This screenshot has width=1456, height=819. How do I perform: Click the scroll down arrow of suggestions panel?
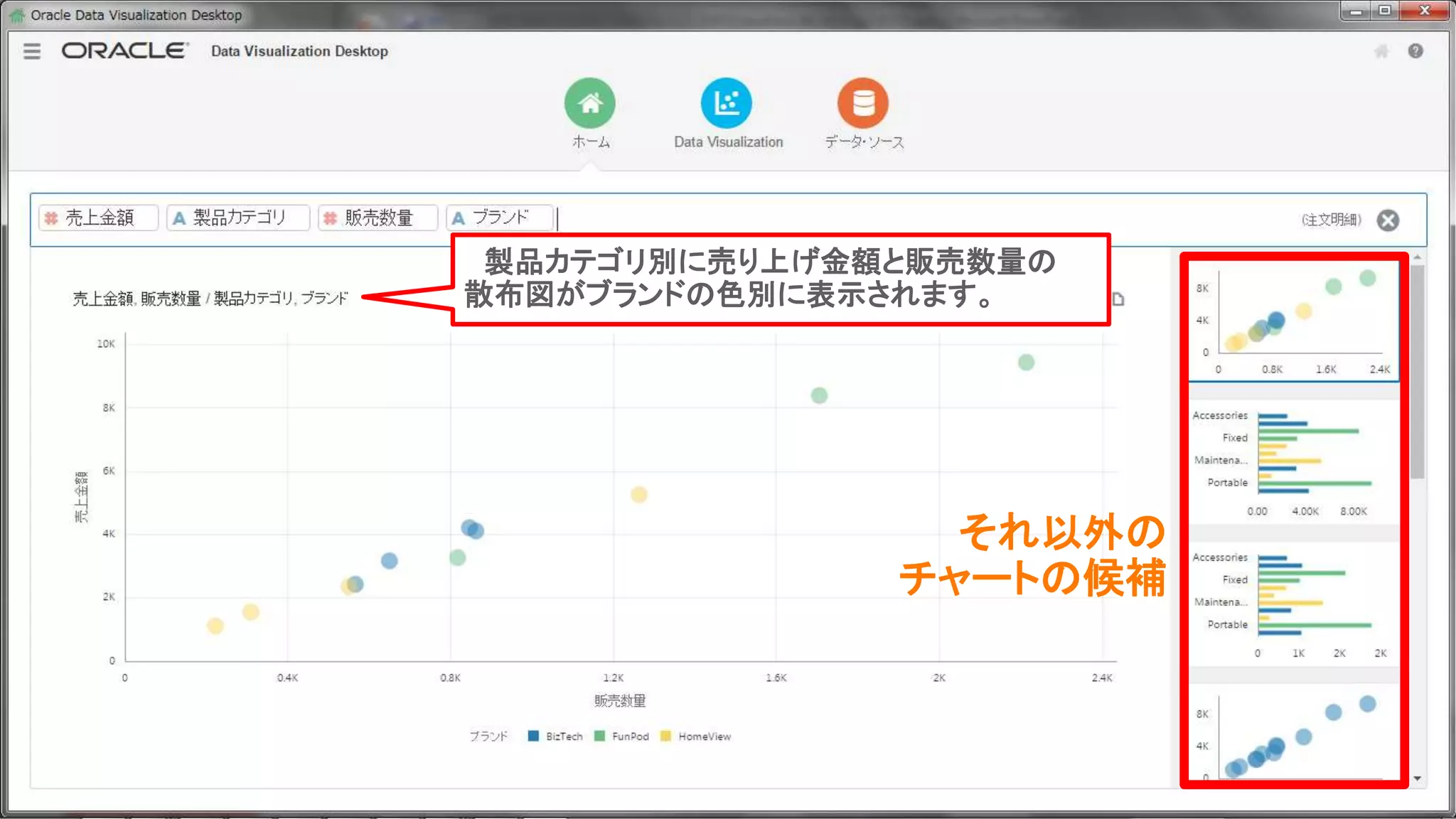(x=1418, y=778)
